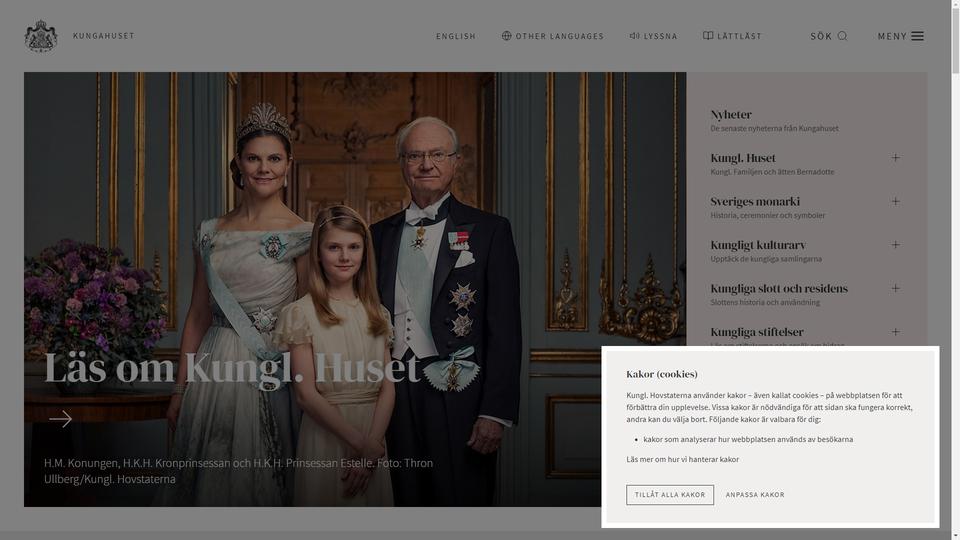The image size is (960, 540).
Task: Expand the Kungl. Huset section
Action: click(x=895, y=158)
